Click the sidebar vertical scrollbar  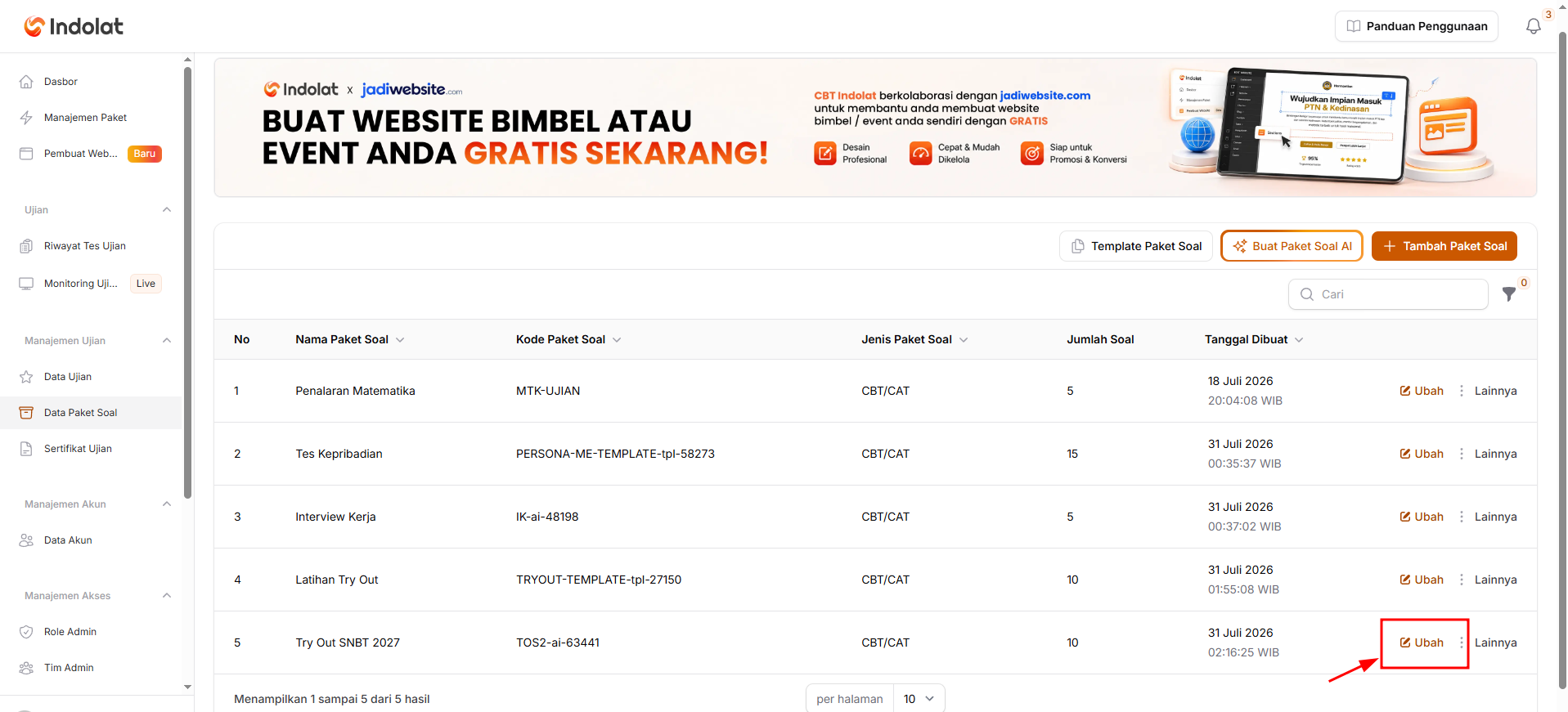pyautogui.click(x=187, y=282)
